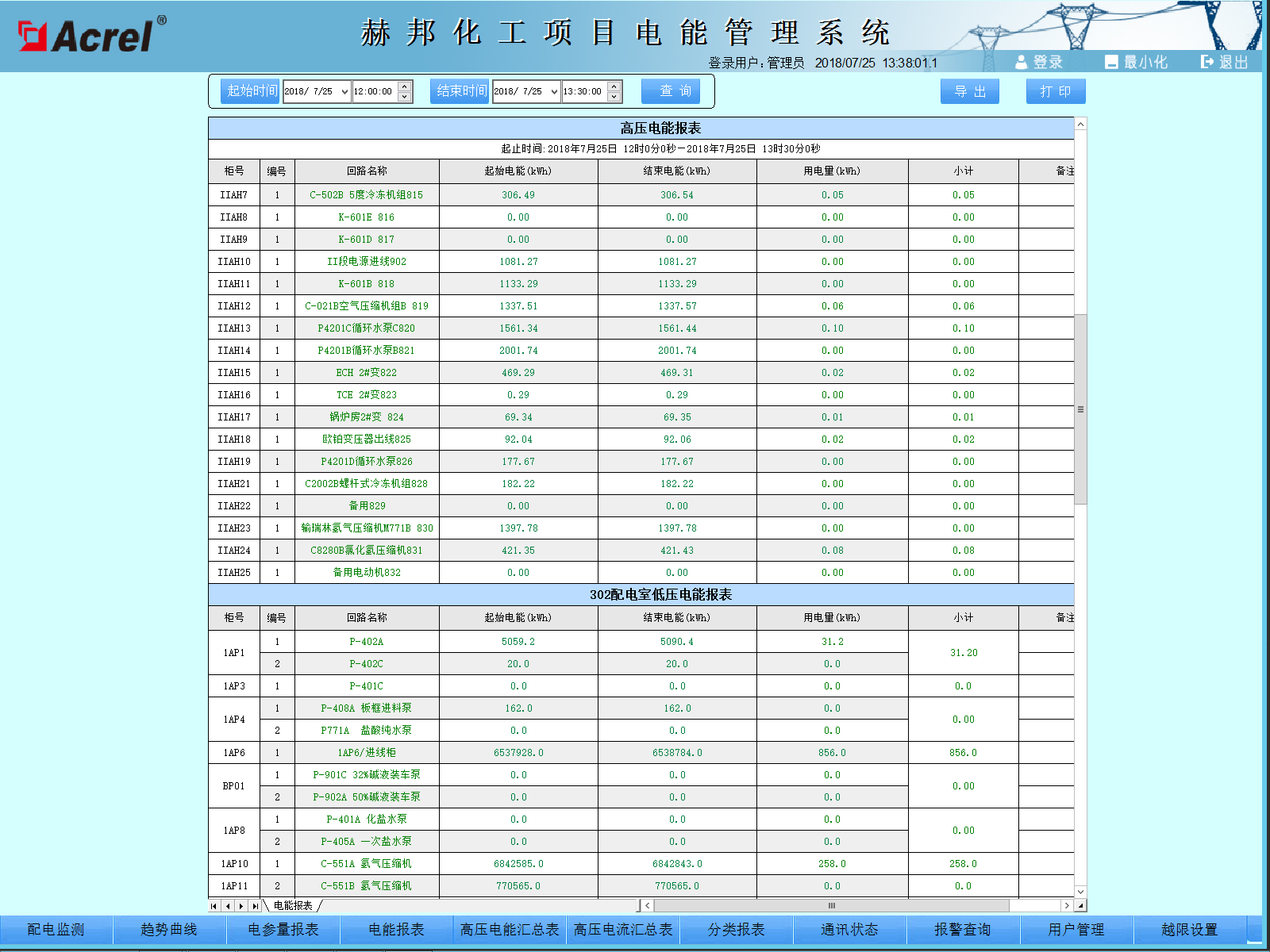Check 通讯状态 communication status

coord(850,929)
